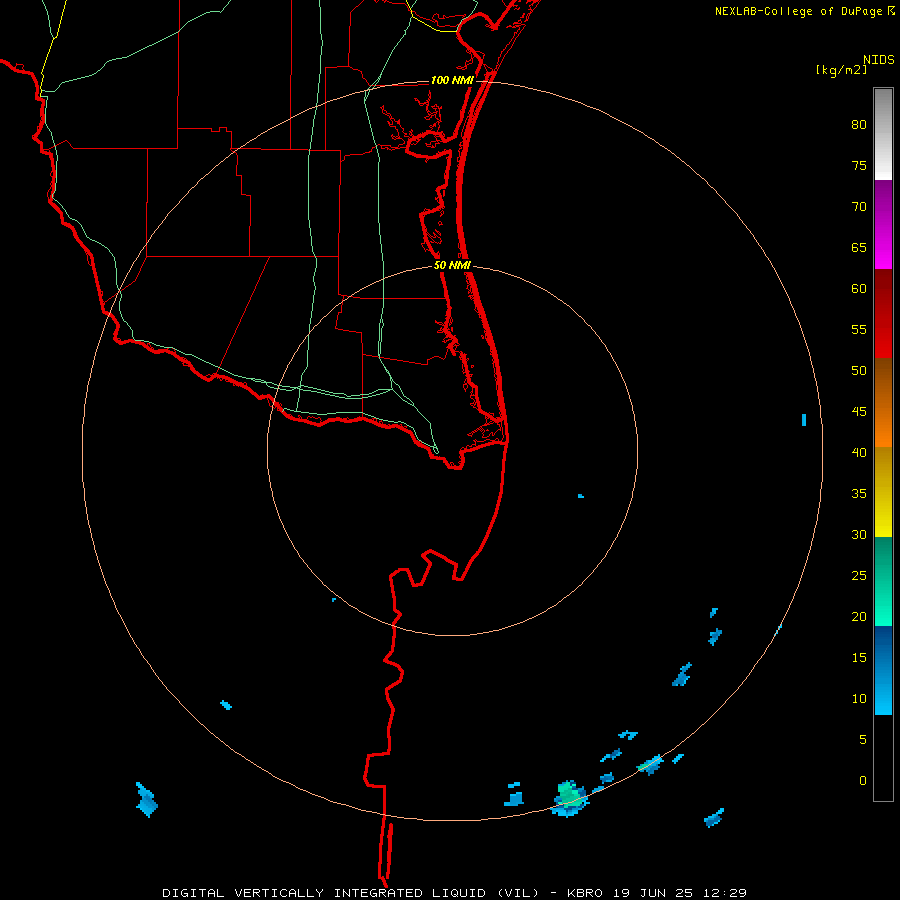Click the 75 value on the scale
The image size is (900, 900).
click(859, 165)
